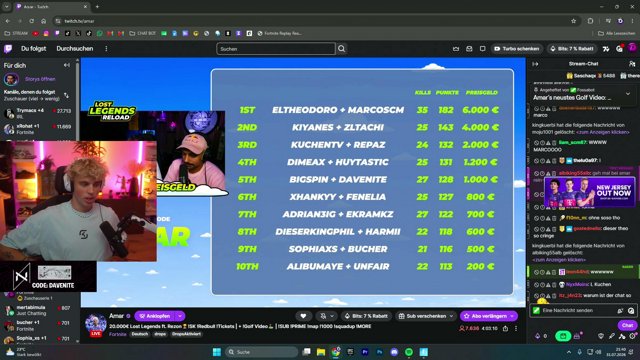Open the CHAT BOT bookmarks folder
Image resolution: width=640 pixels, height=360 pixels.
point(142,33)
